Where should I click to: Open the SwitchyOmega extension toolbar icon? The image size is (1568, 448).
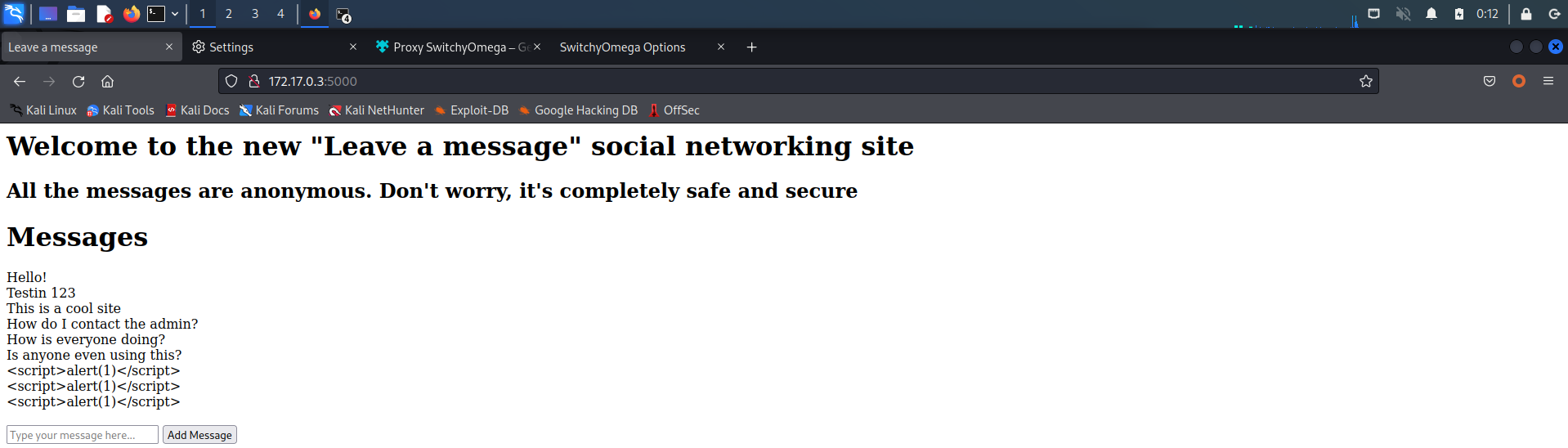pos(1519,81)
